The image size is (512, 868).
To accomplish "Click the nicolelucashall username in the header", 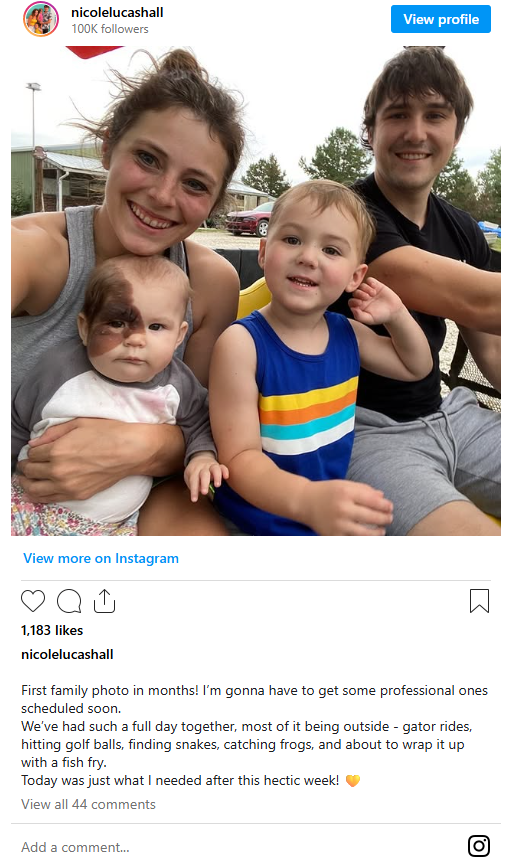I will click(x=117, y=12).
